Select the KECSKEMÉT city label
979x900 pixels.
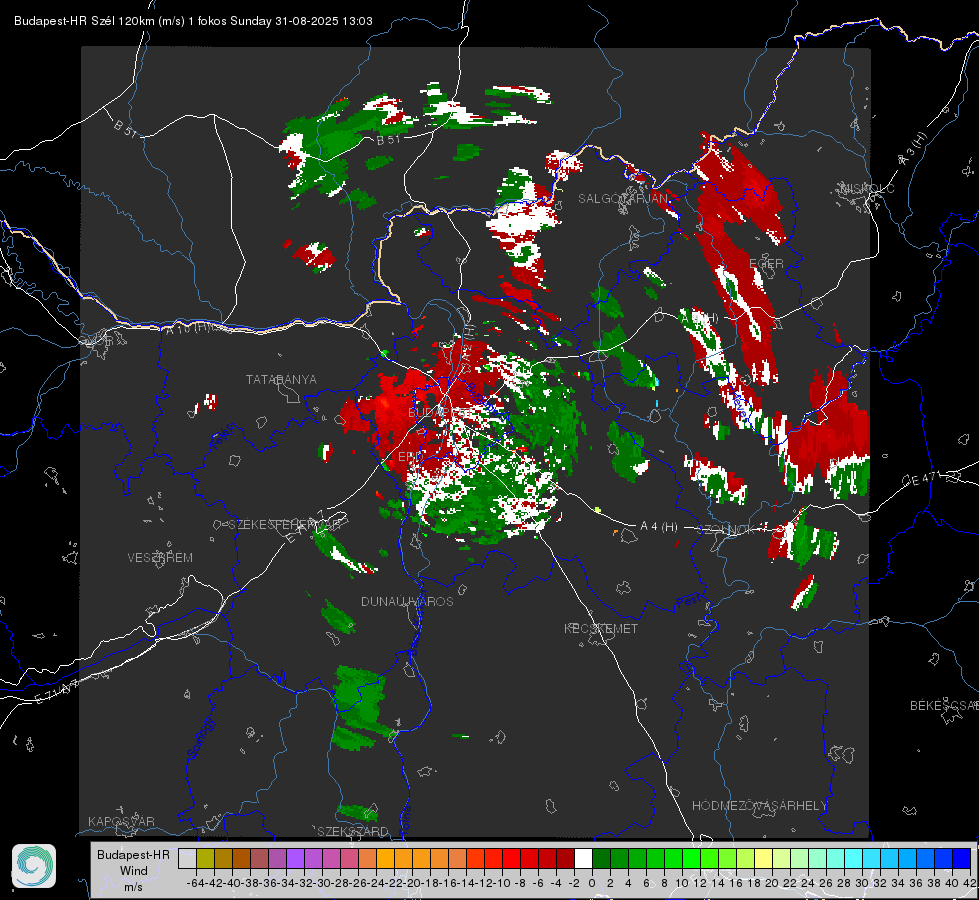(601, 628)
